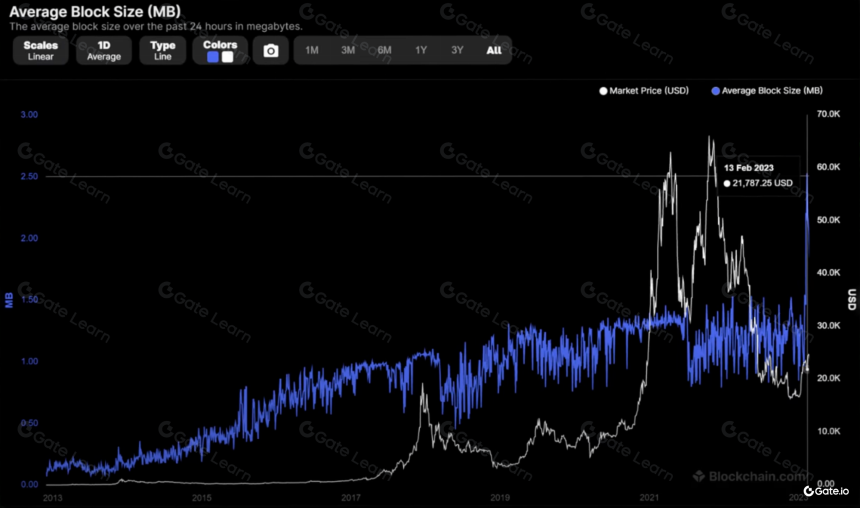Click the camera screenshot icon
This screenshot has width=860, height=508.
270,50
